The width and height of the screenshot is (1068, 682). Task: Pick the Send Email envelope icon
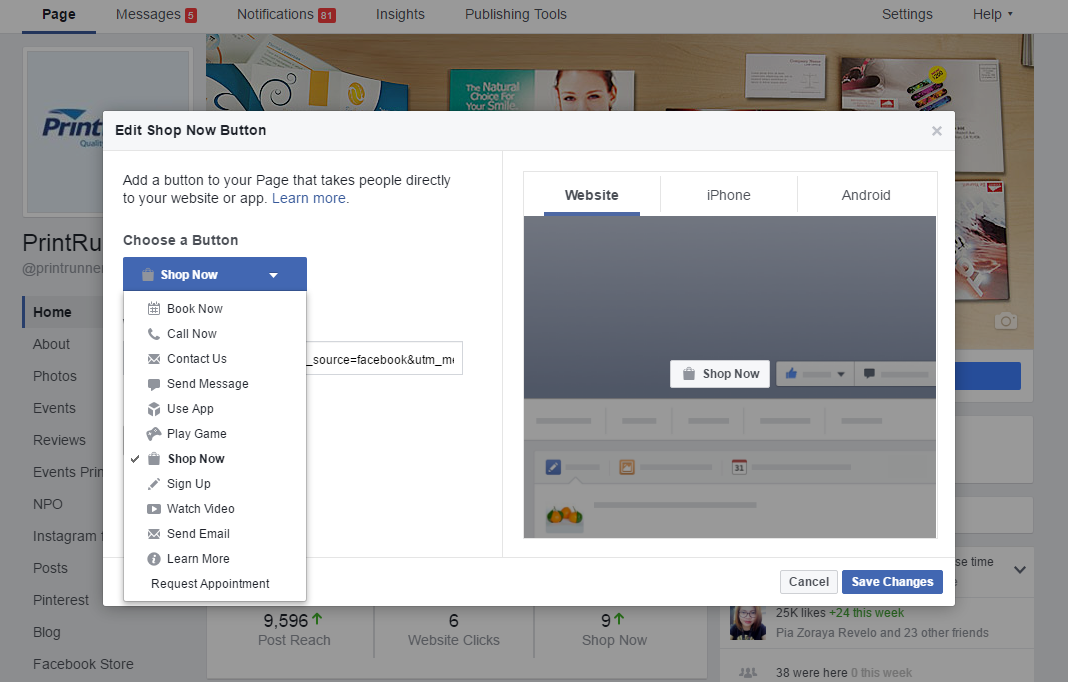click(154, 534)
